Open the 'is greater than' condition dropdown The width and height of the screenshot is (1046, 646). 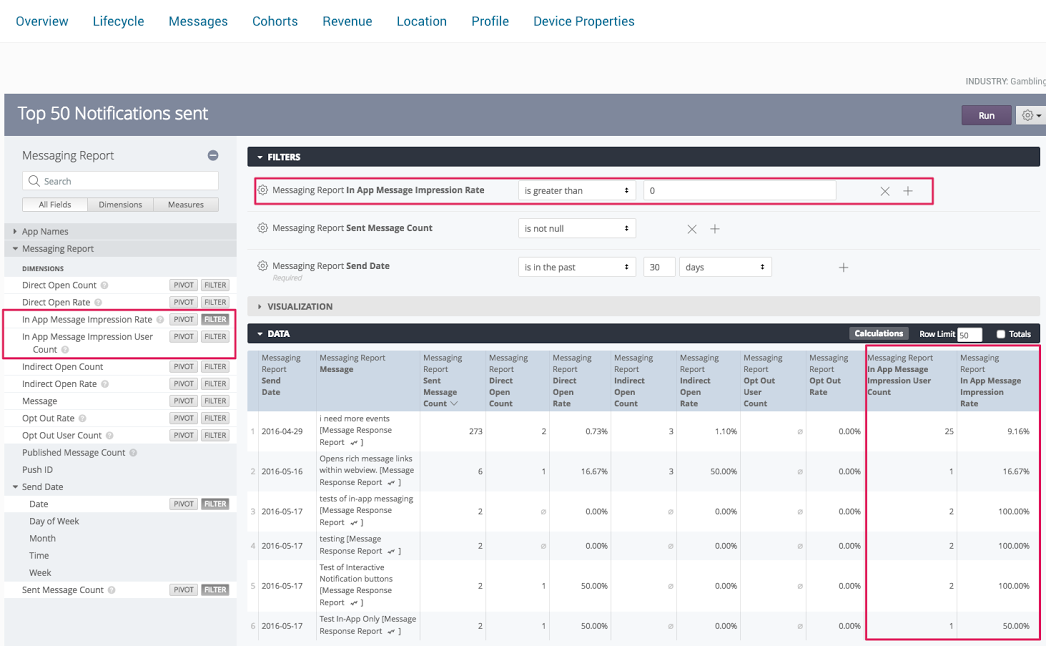tap(577, 191)
